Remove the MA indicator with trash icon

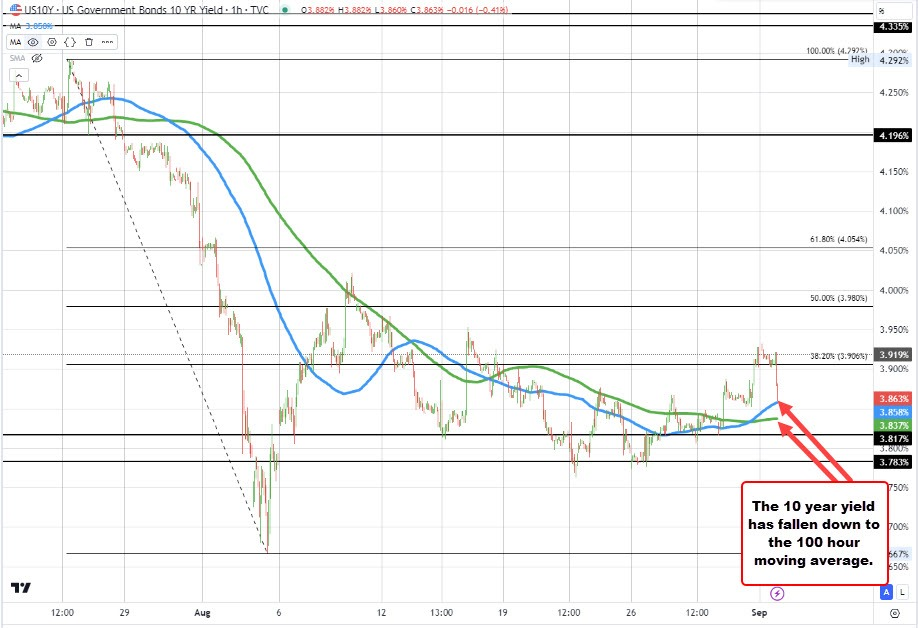pyautogui.click(x=89, y=42)
